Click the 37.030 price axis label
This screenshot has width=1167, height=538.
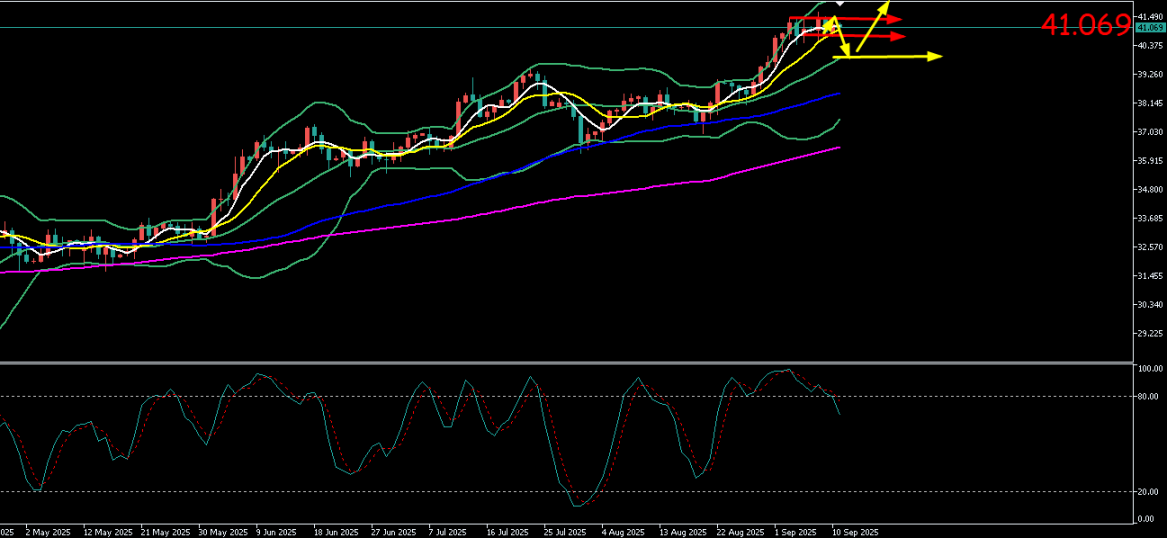tap(1151, 132)
